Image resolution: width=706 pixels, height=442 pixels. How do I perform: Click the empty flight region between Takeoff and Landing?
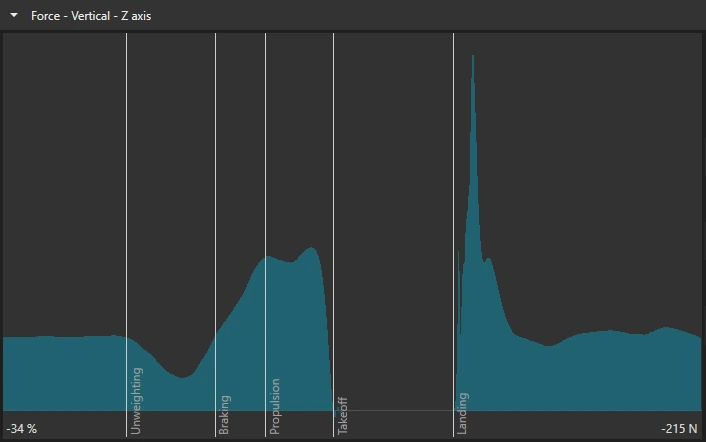point(393,221)
